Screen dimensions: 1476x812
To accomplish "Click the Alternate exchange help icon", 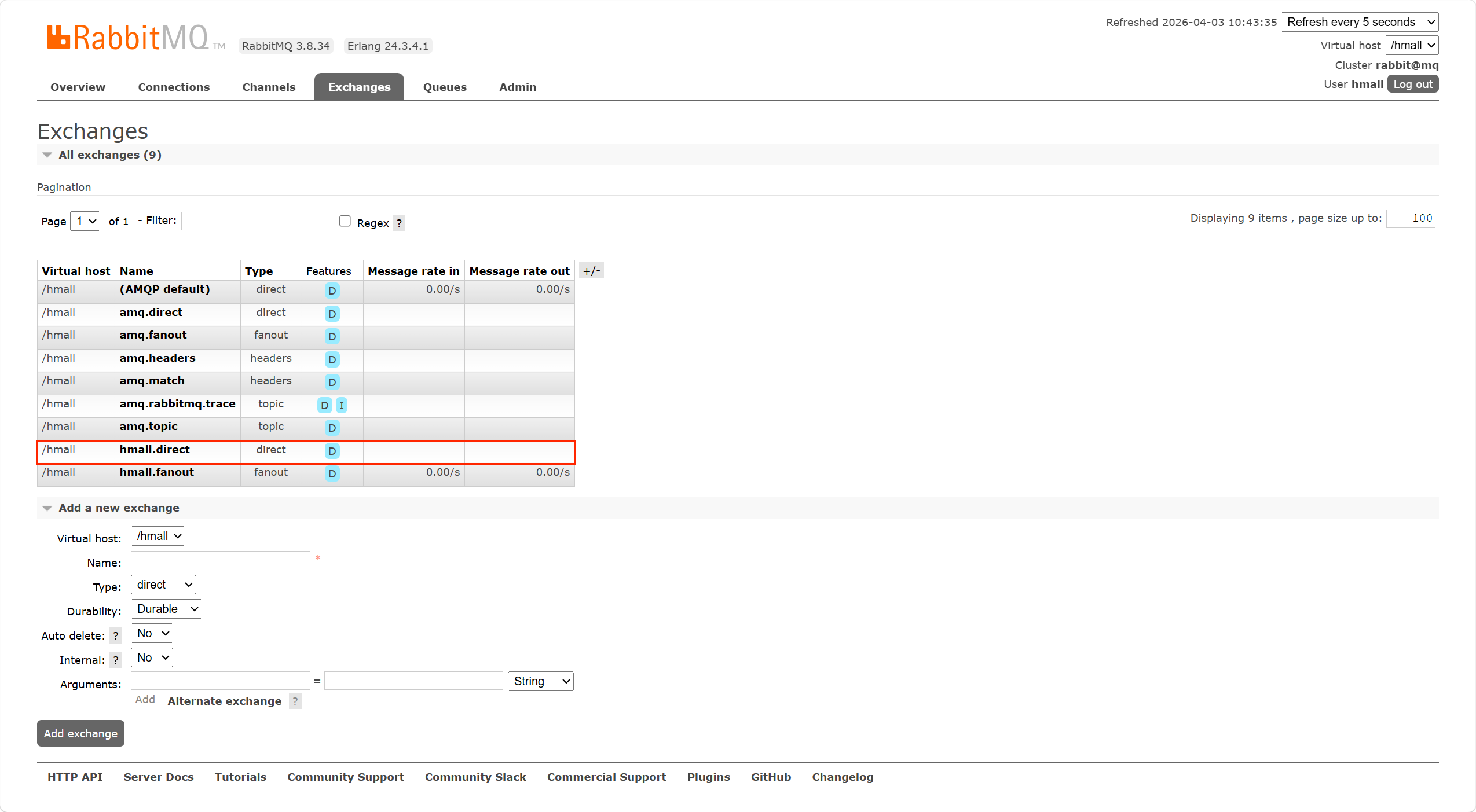I will click(x=295, y=701).
